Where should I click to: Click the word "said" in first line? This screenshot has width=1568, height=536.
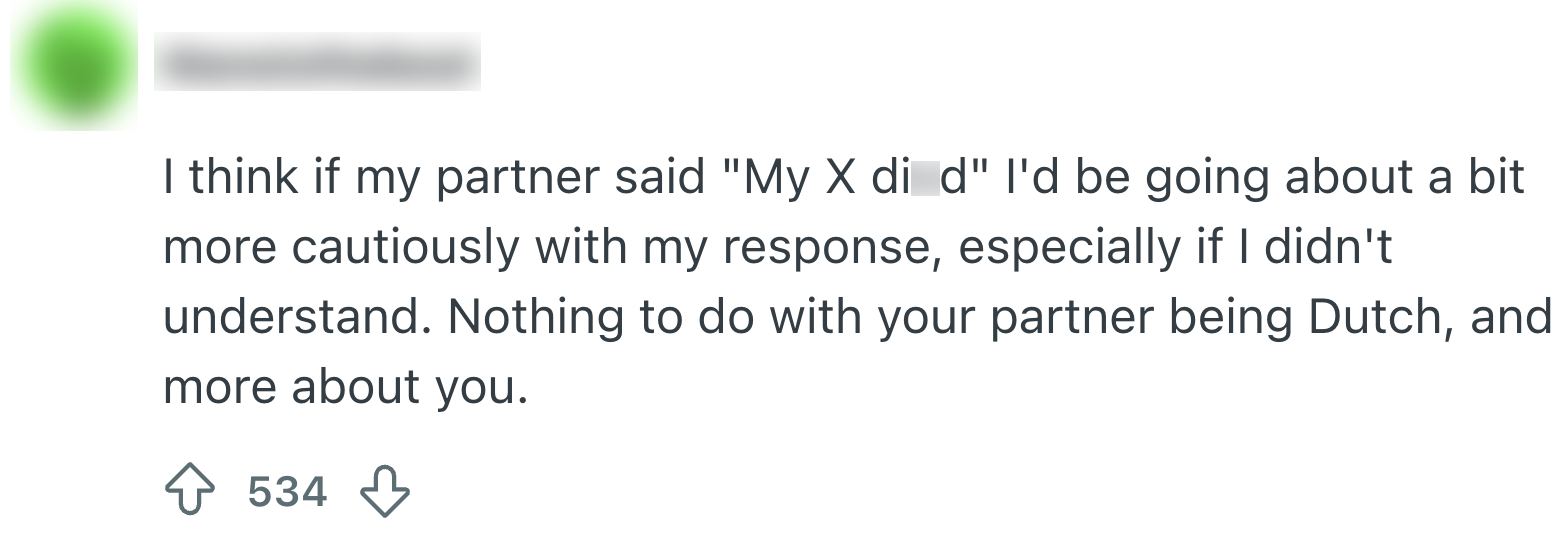658,179
